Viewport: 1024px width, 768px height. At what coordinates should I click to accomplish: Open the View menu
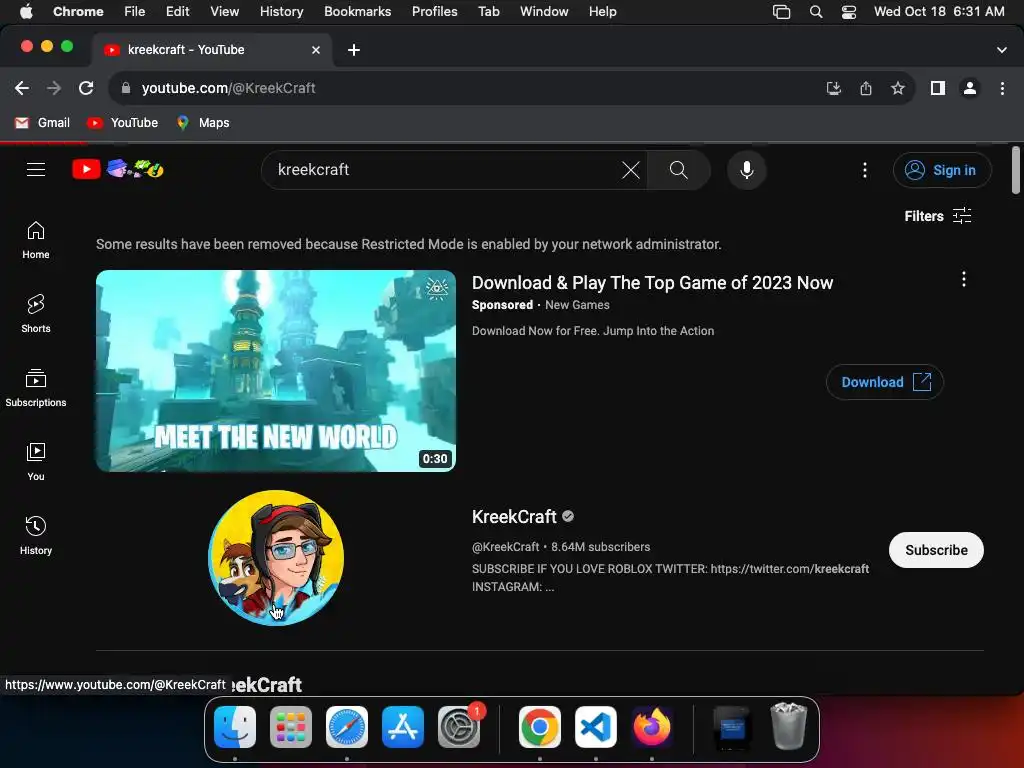tap(224, 12)
